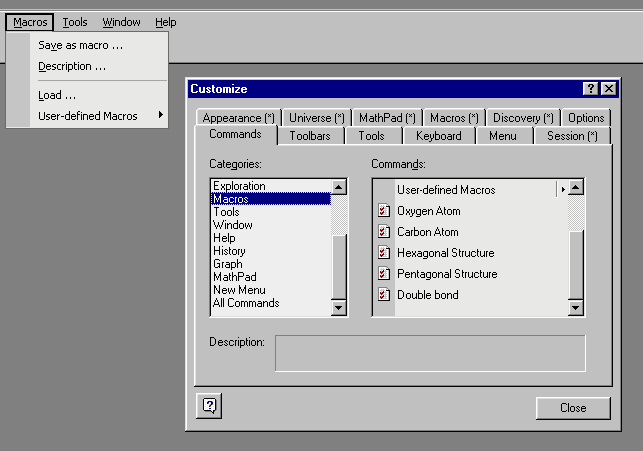Open the Window menu
The height and width of the screenshot is (451, 643).
point(121,22)
